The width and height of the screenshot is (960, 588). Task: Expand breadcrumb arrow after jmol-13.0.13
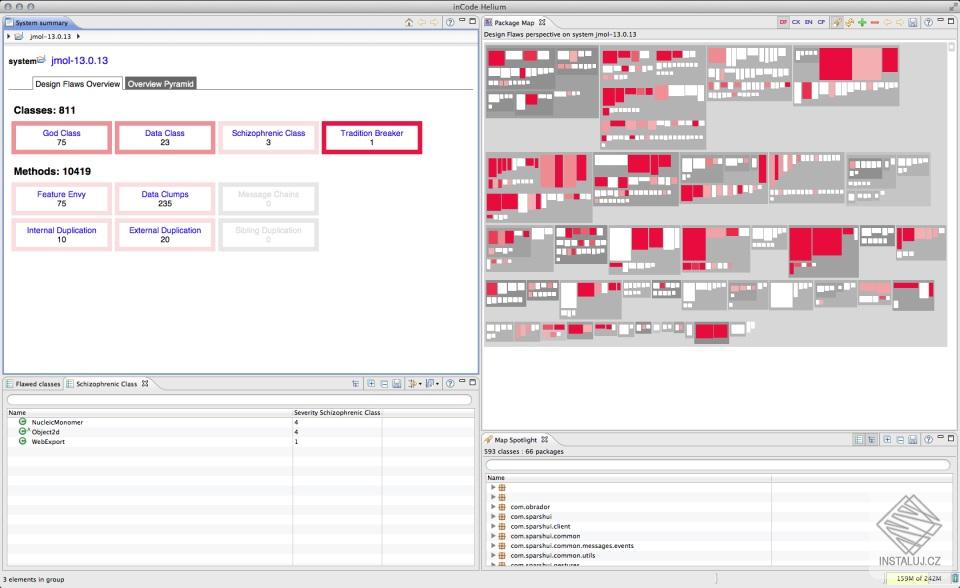[x=78, y=36]
